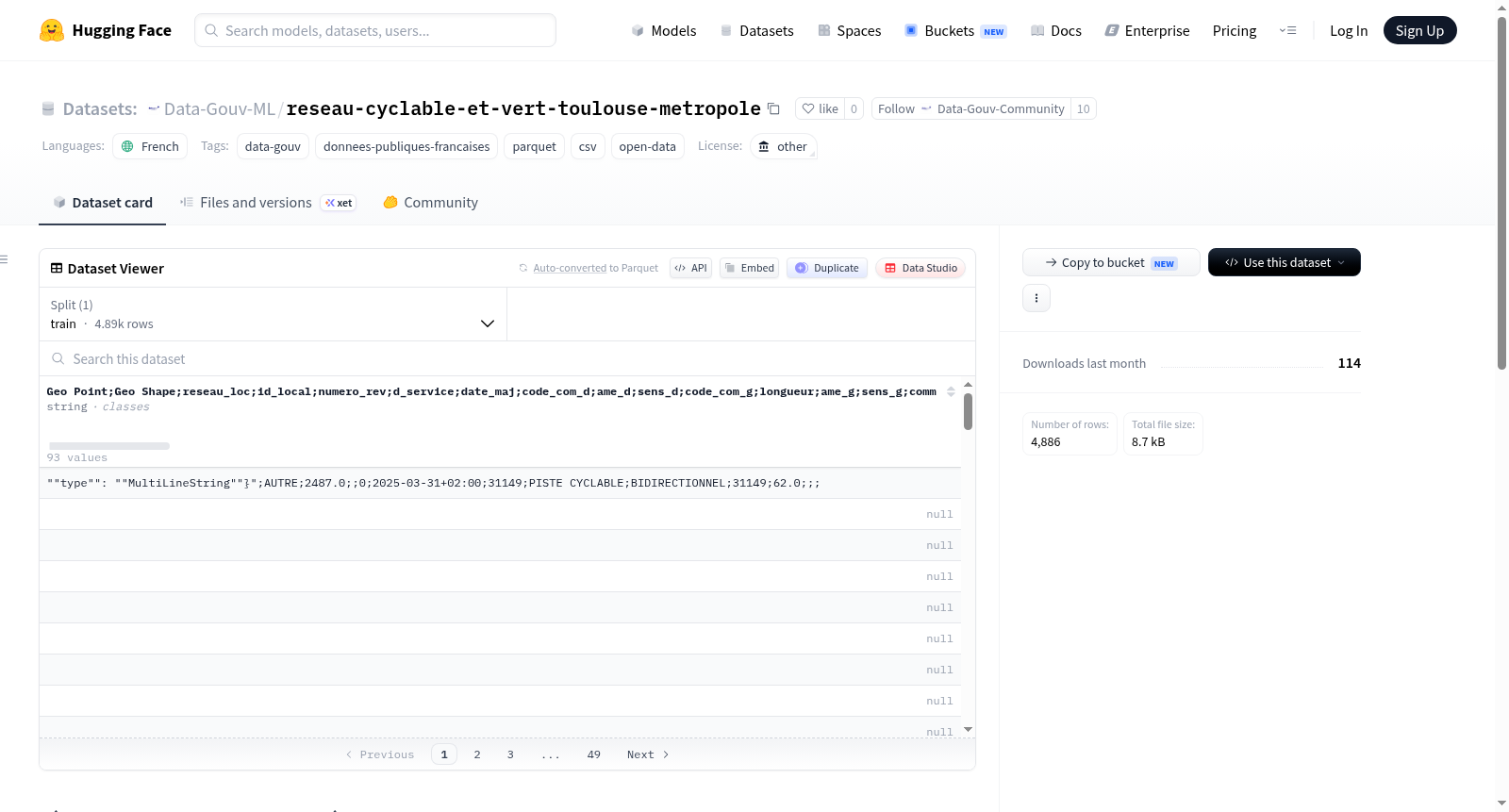The height and width of the screenshot is (812, 1509).
Task: Click the license bank icon
Action: click(x=764, y=146)
